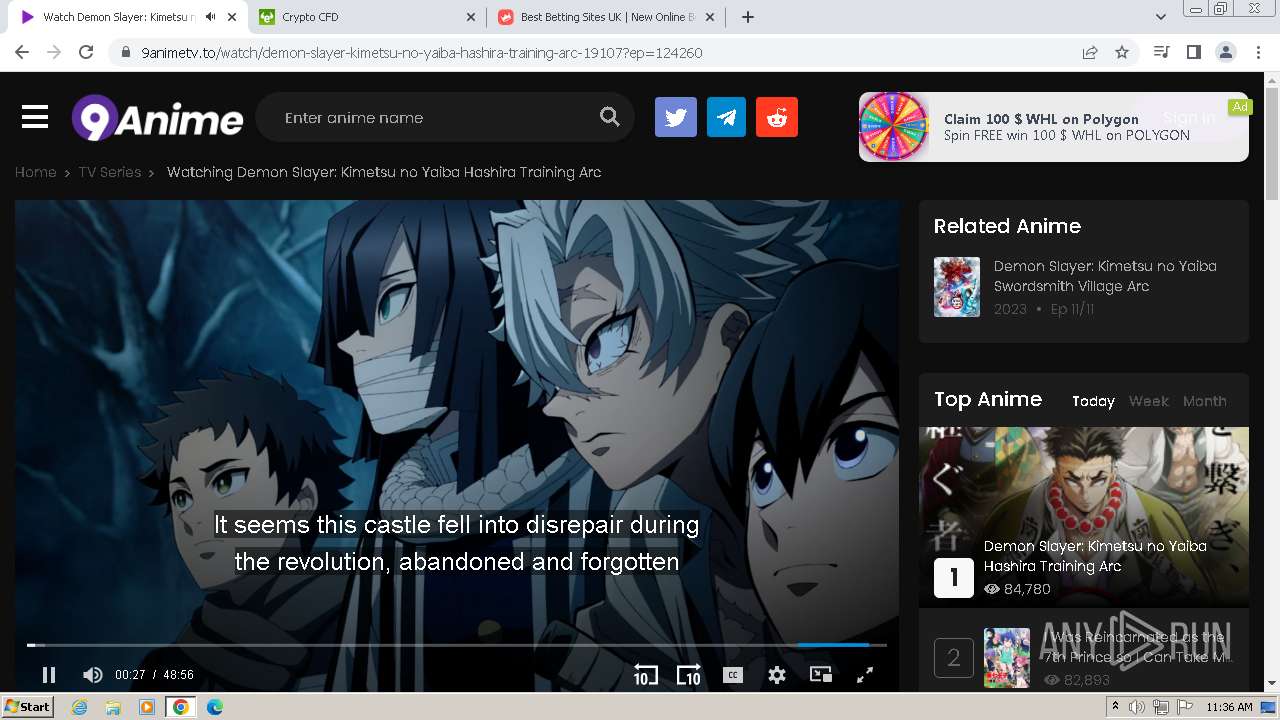Open the Chrome profile menu
This screenshot has width=1280, height=720.
pos(1225,53)
